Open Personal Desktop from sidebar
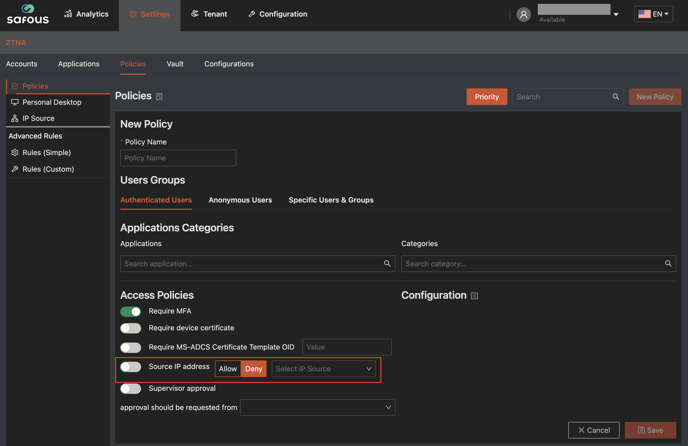This screenshot has width=688, height=446. [52, 102]
